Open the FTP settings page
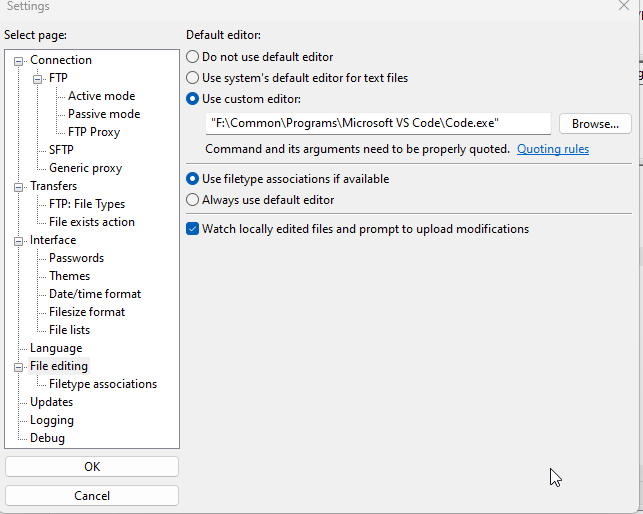The image size is (643, 514). [58, 78]
